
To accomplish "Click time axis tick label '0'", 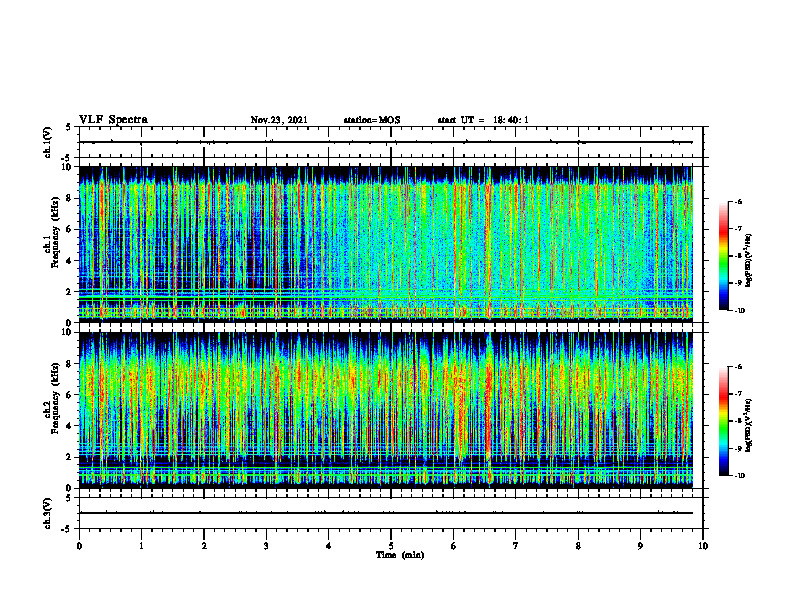I will pyautogui.click(x=79, y=546).
